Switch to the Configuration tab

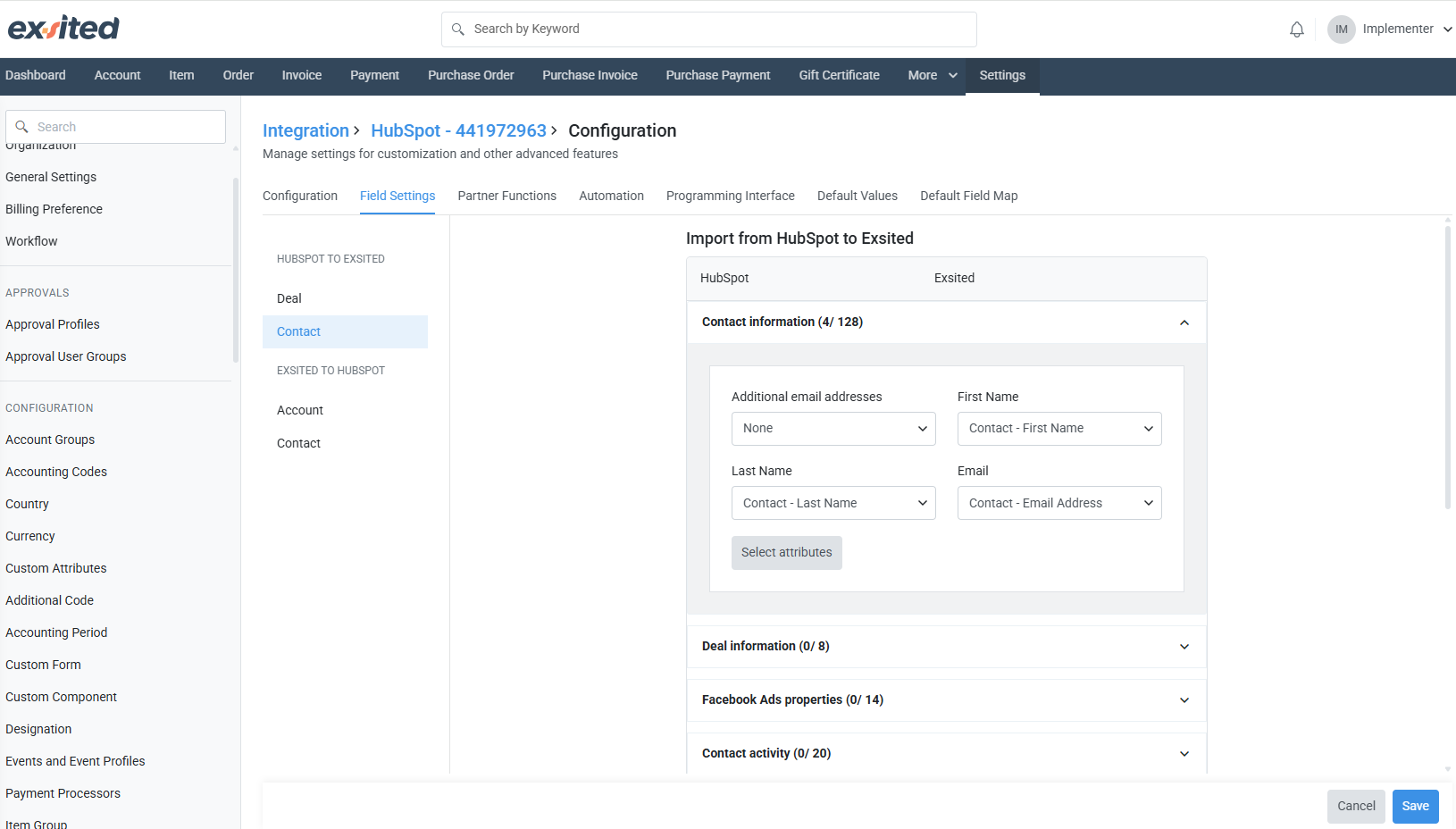[x=300, y=196]
